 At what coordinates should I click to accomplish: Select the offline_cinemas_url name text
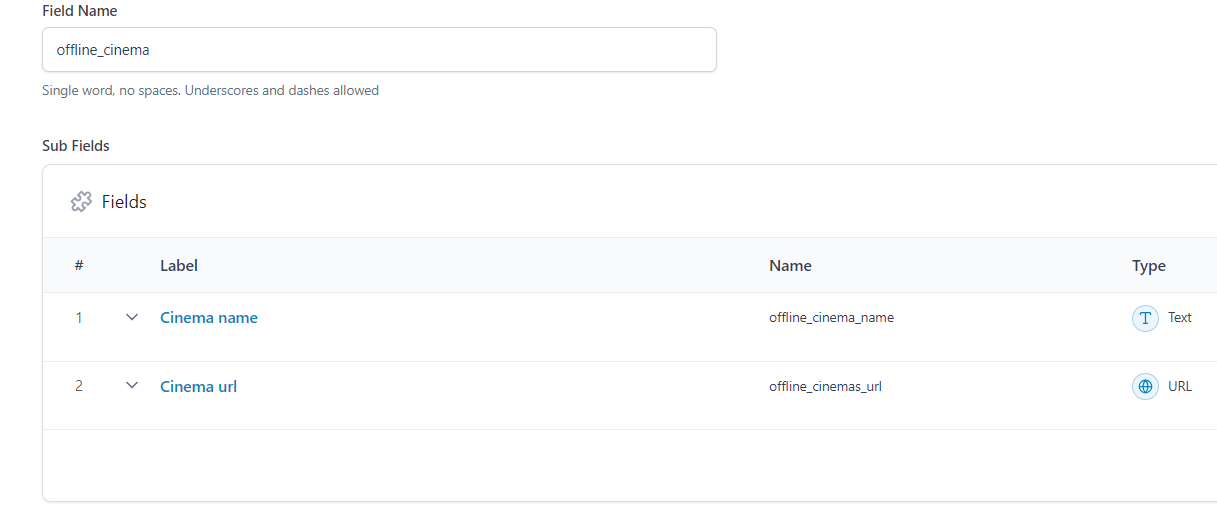pyautogui.click(x=825, y=386)
